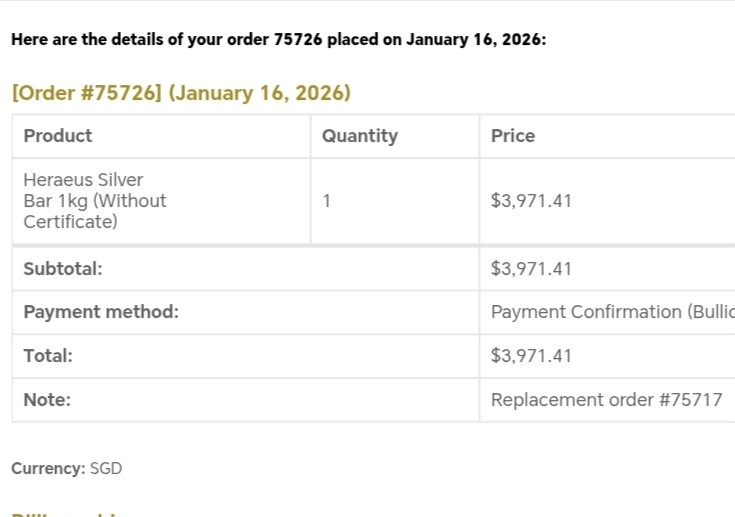Open the gold [Order #75726] heading link

[86, 94]
